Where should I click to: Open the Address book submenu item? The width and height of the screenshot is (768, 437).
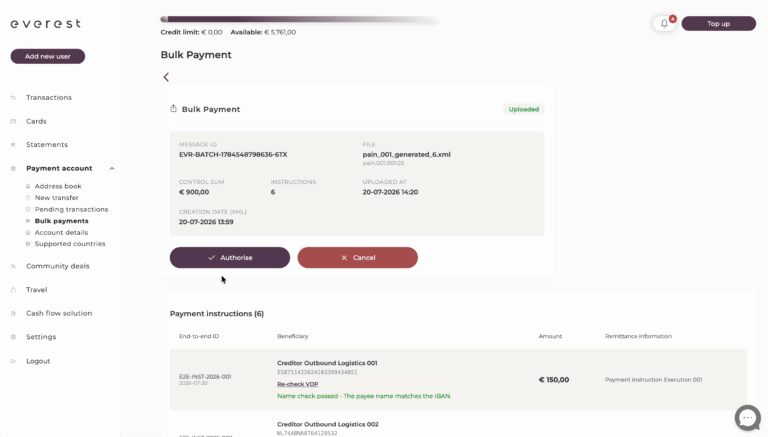click(58, 186)
